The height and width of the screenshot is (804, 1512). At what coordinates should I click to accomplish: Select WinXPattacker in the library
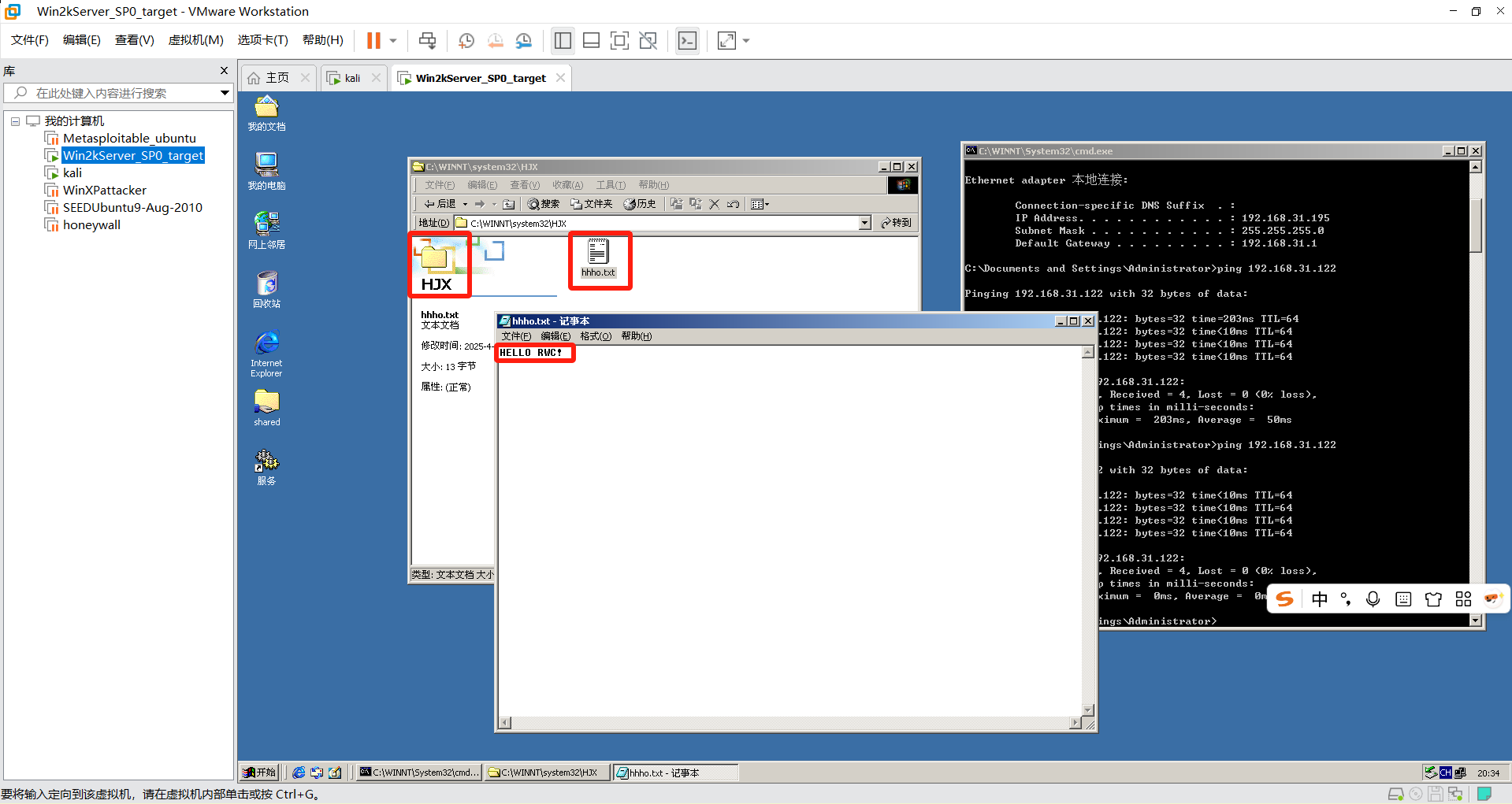tap(105, 191)
